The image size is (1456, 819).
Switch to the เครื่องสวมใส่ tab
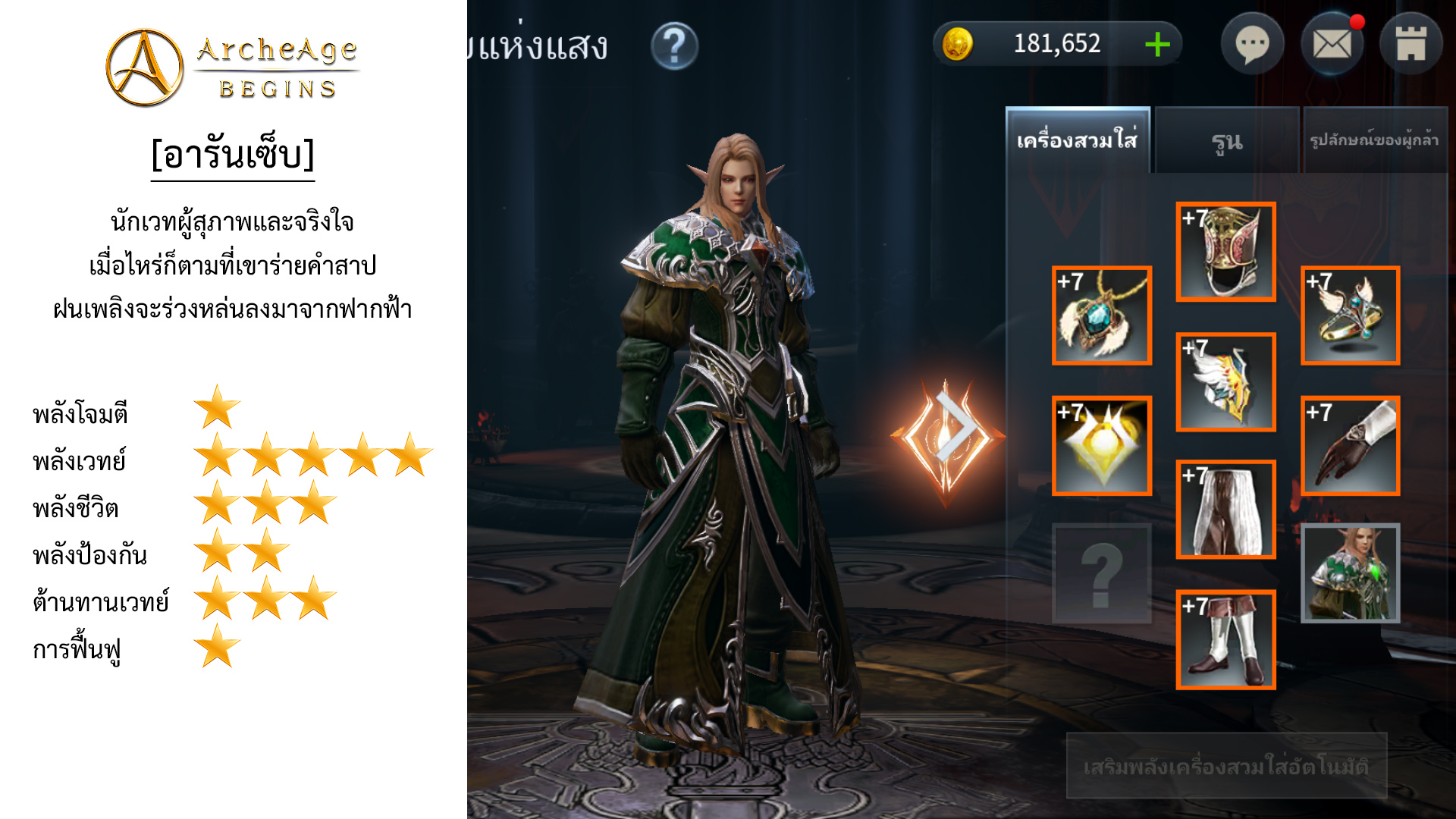click(x=1078, y=140)
